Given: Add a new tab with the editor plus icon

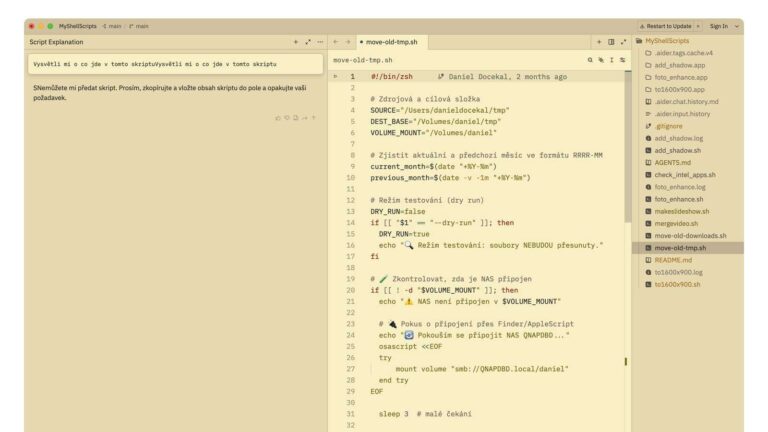Looking at the screenshot, I should 599,42.
